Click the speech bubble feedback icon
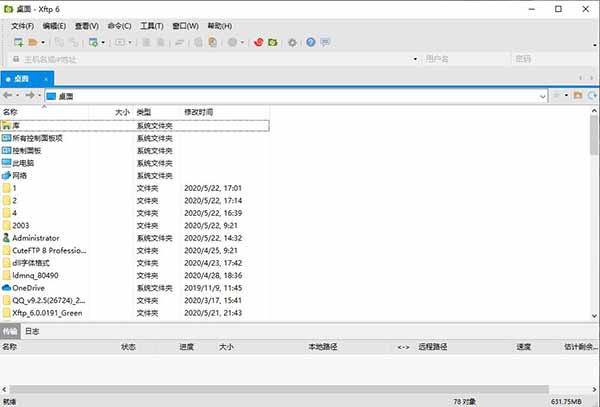The width and height of the screenshot is (600, 407). [325, 42]
